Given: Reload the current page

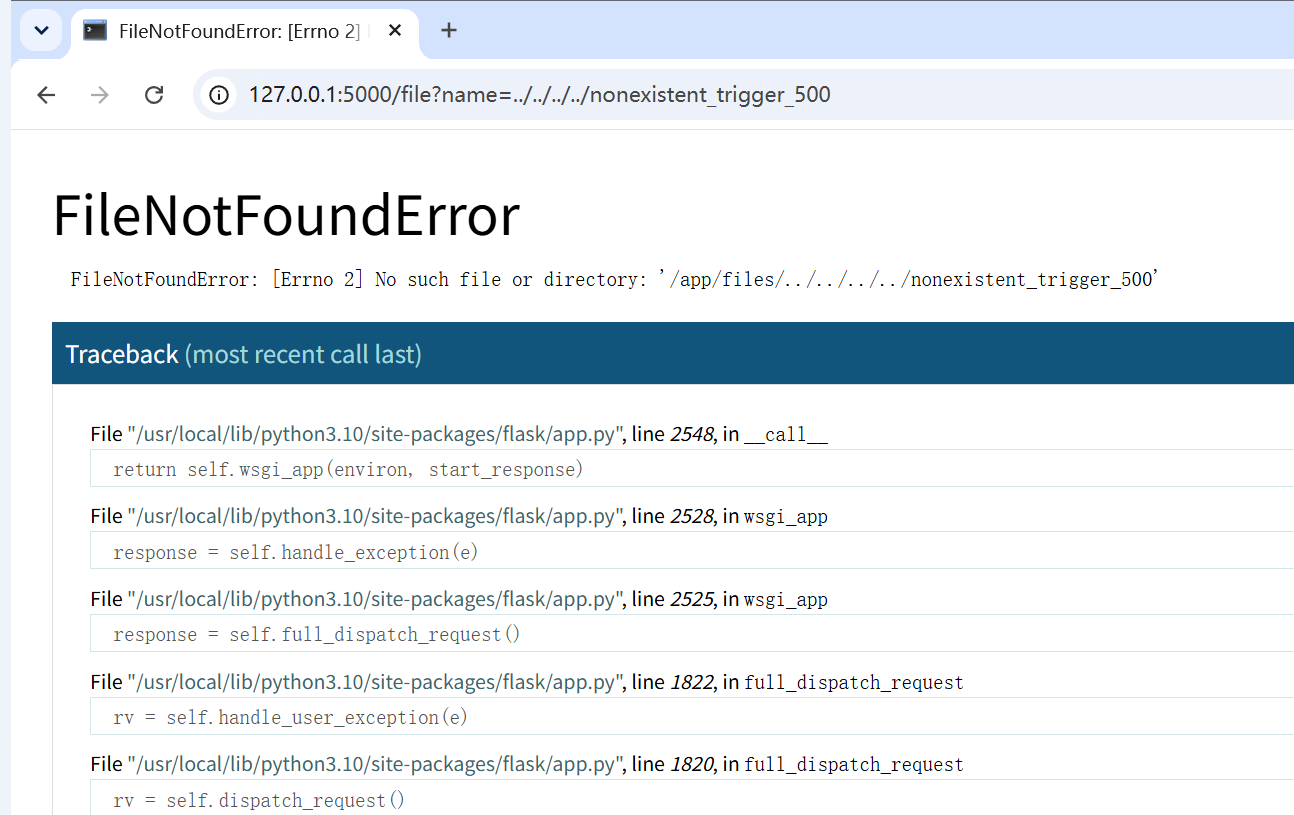Looking at the screenshot, I should 154,95.
